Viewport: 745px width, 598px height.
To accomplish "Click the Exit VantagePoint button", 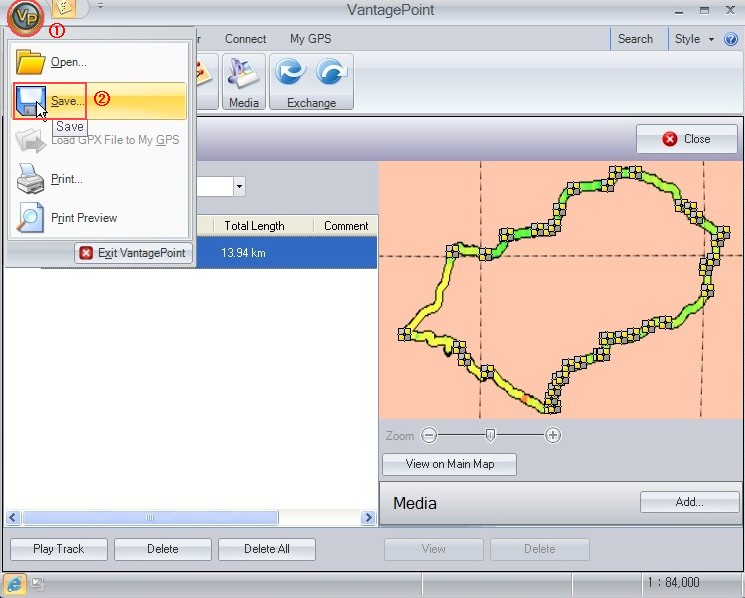I will click(134, 253).
